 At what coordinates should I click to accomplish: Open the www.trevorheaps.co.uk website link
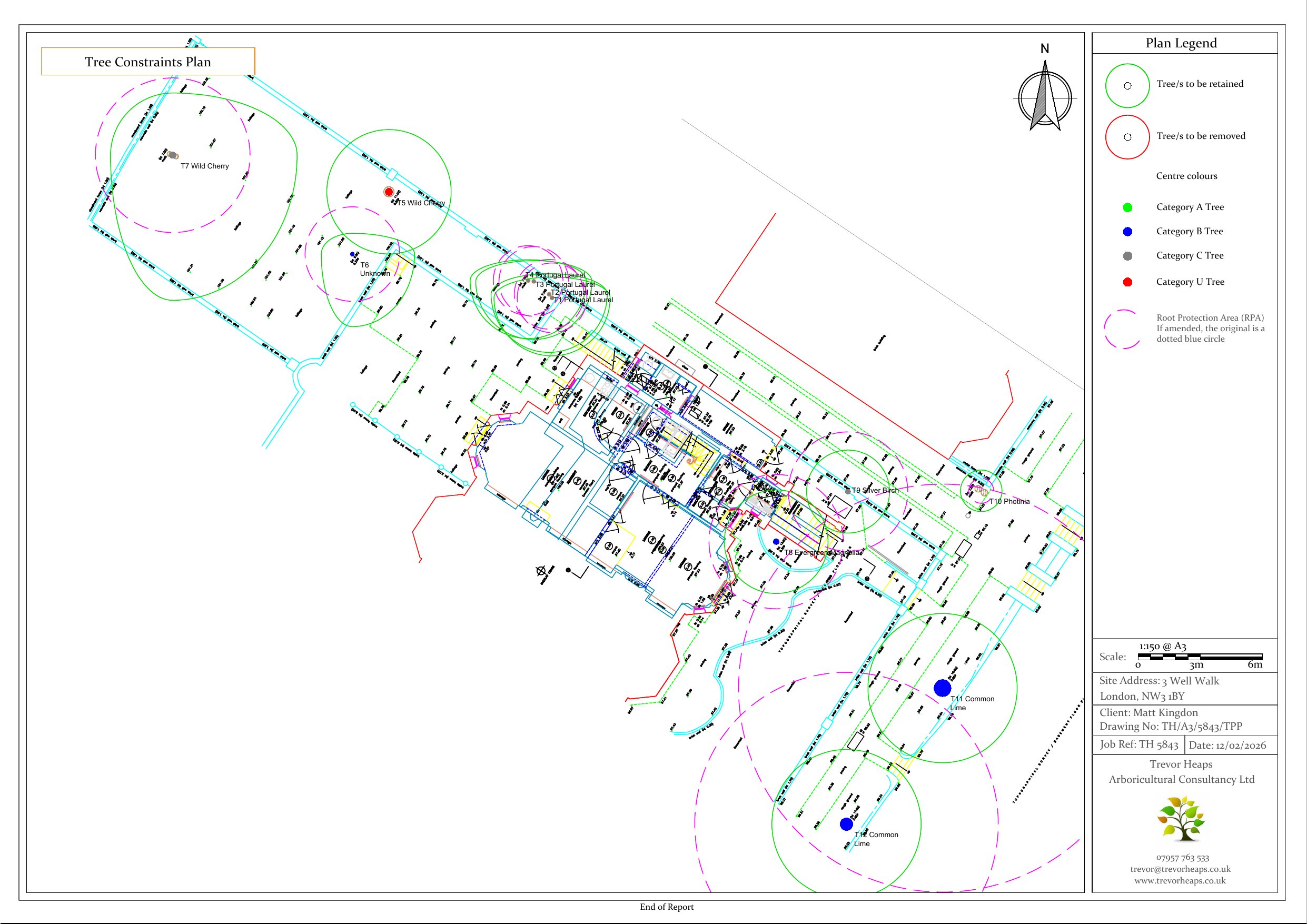1180,880
